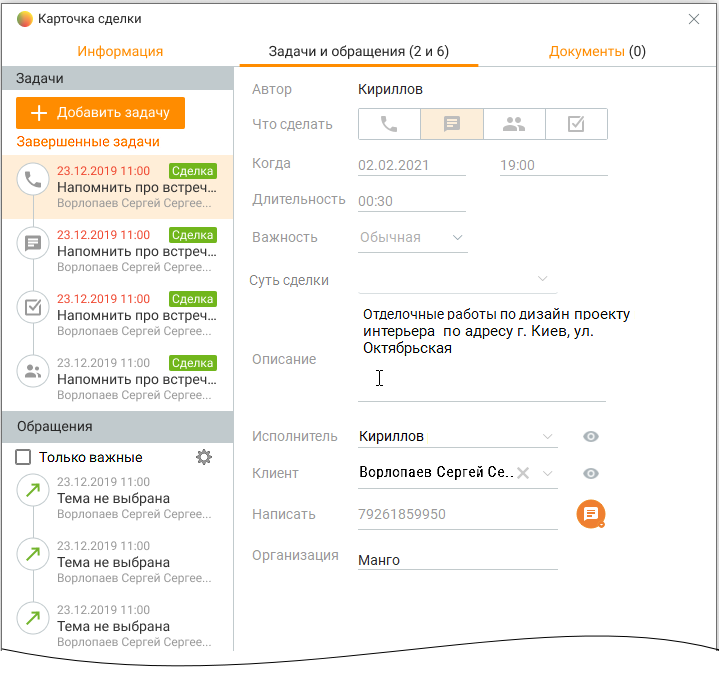Close the deal card window
Viewport: 719px width, 684px height.
coord(694,19)
